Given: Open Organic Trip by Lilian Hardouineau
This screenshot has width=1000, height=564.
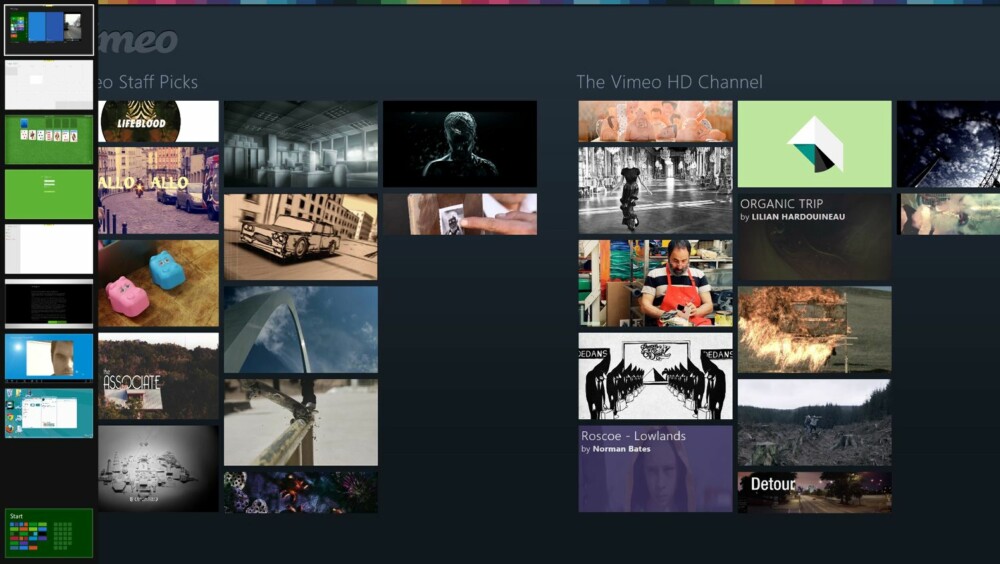Looking at the screenshot, I should point(814,237).
